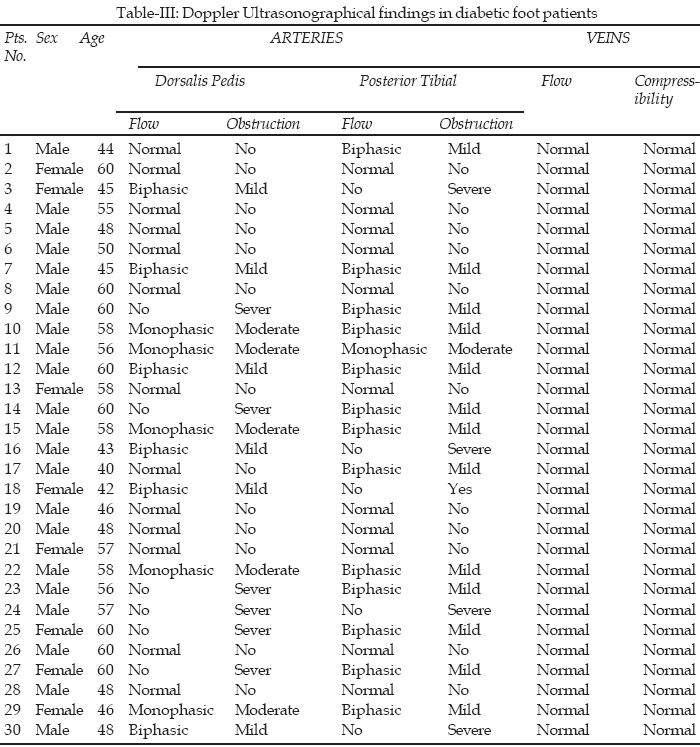Image resolution: width=700 pixels, height=747 pixels.
Task: Click the "Posterior Tibial" subheader
Action: (407, 81)
